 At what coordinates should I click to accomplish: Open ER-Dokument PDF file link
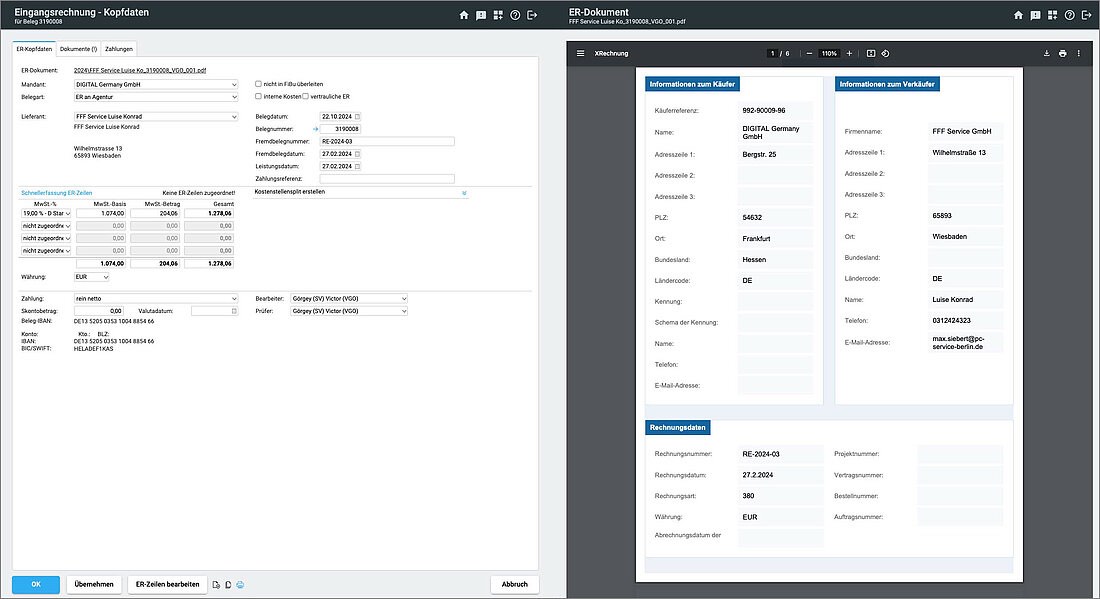click(140, 70)
